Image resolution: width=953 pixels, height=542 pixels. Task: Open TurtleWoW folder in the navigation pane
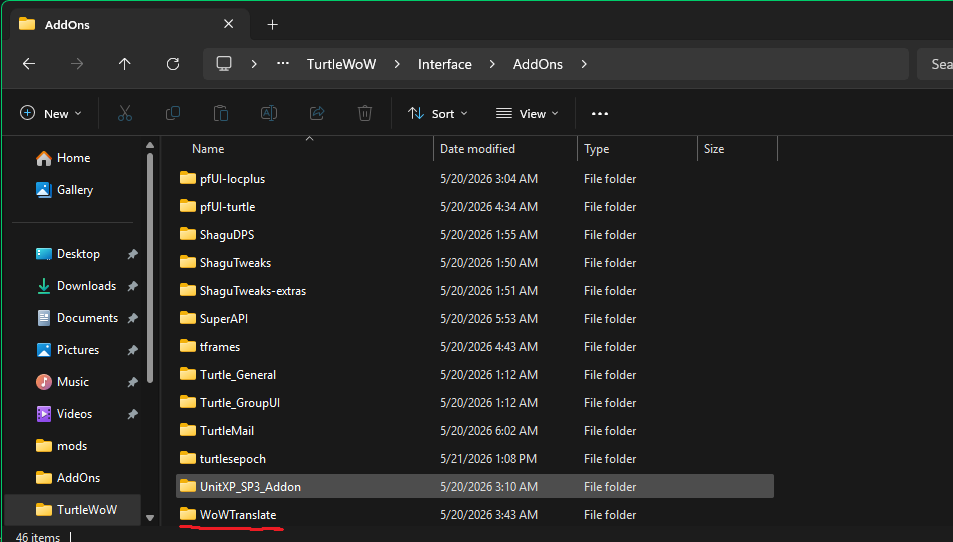pyautogui.click(x=73, y=510)
